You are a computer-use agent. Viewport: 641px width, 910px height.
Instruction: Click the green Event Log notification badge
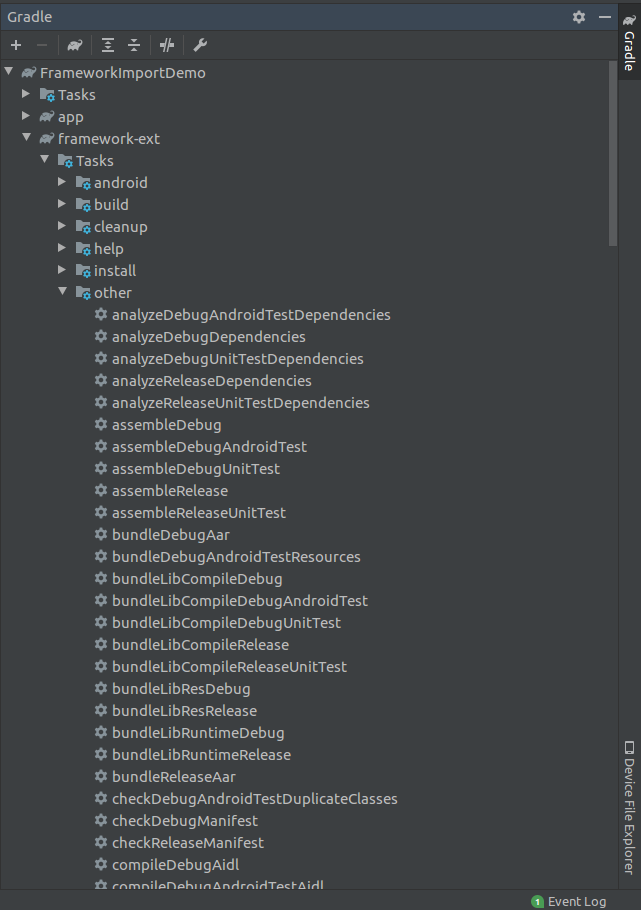(x=538, y=901)
